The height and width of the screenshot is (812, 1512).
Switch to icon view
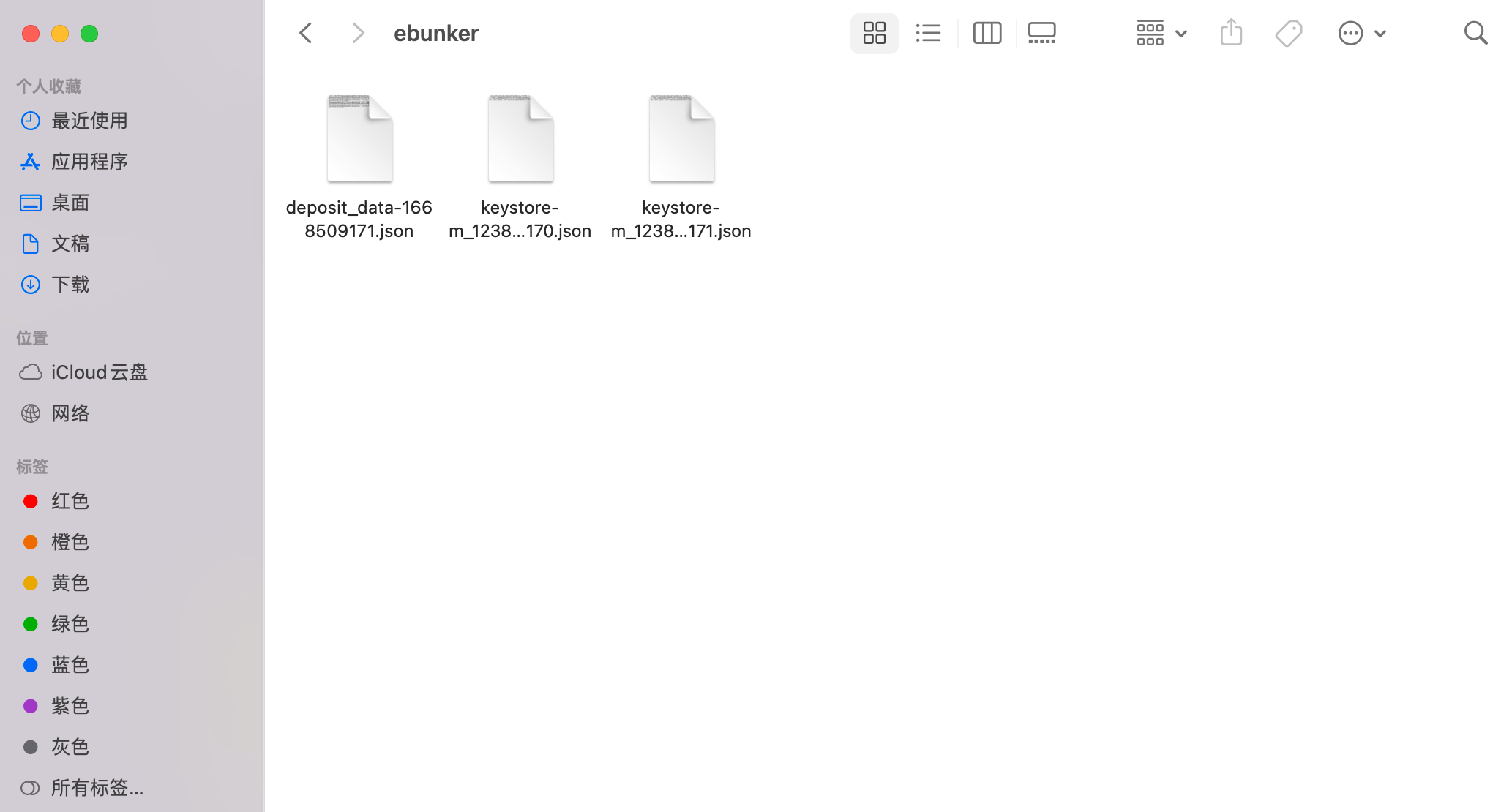(874, 33)
